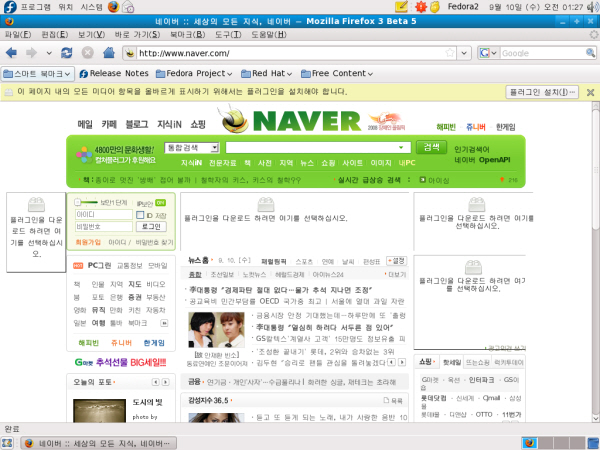Viewport: 600px width, 450px height.
Task: Click the green 검색 button
Action: click(431, 147)
